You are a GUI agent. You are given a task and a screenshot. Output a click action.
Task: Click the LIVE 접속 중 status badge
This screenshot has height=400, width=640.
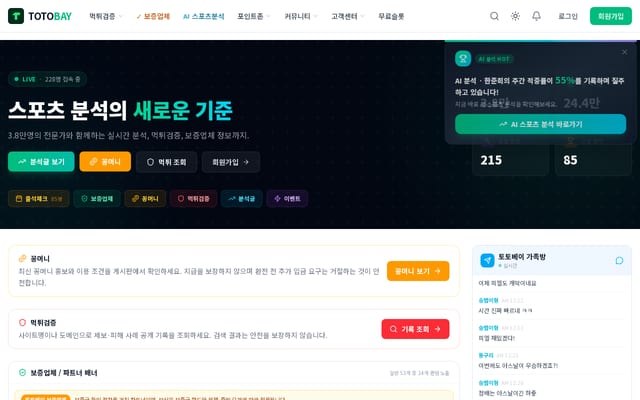47,79
